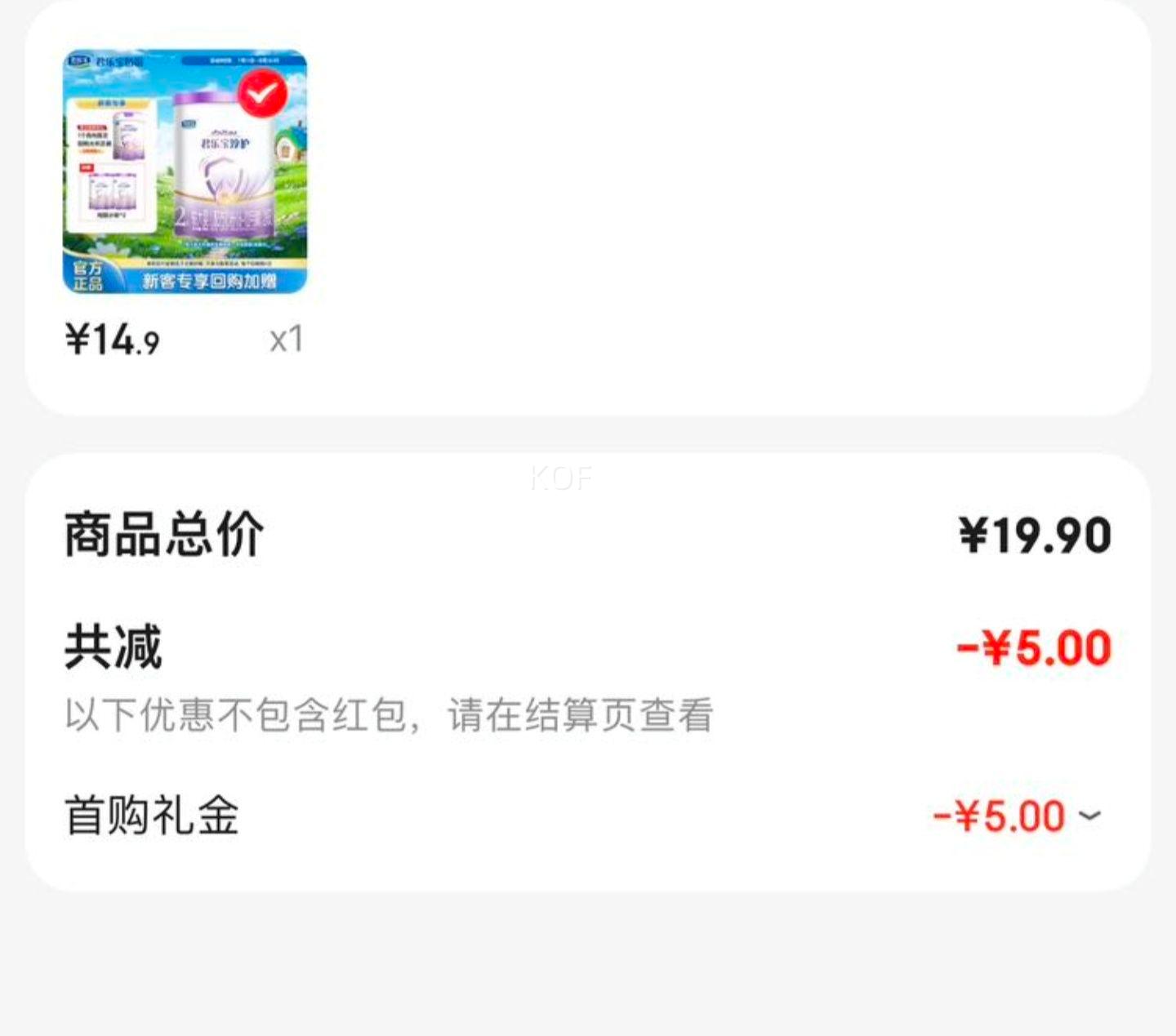Tap the ¥19.90 total price amount
This screenshot has width=1176, height=1036.
[1036, 536]
